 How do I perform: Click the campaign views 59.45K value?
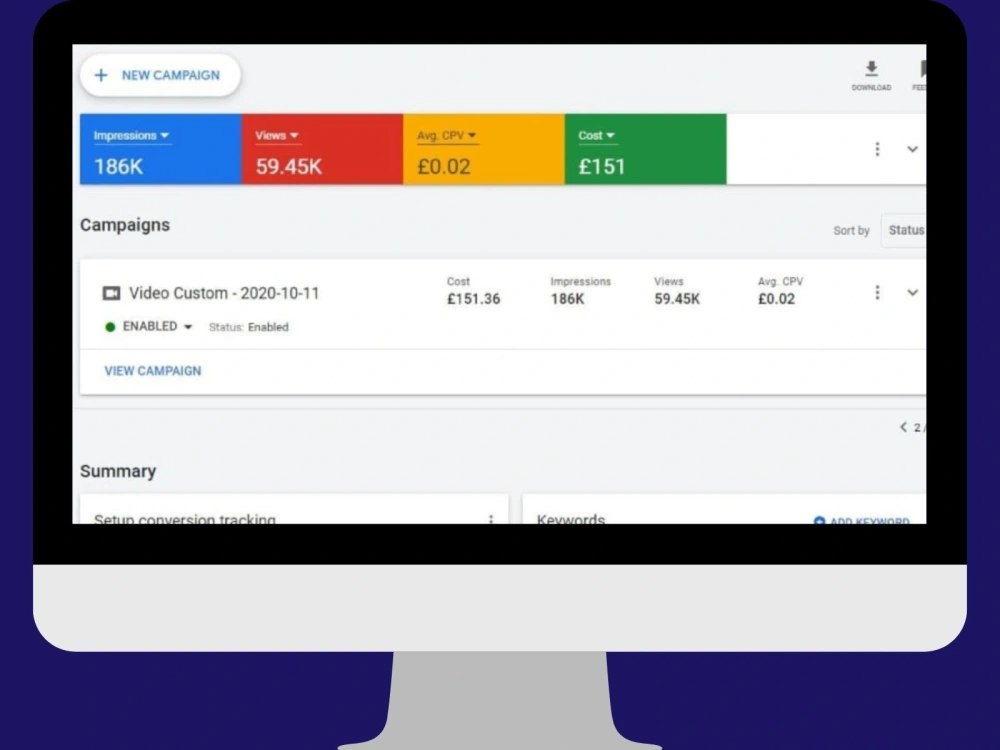(677, 299)
